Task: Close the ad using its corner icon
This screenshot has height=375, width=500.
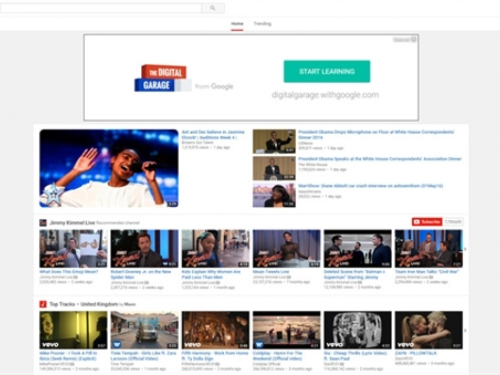Action: pos(414,39)
